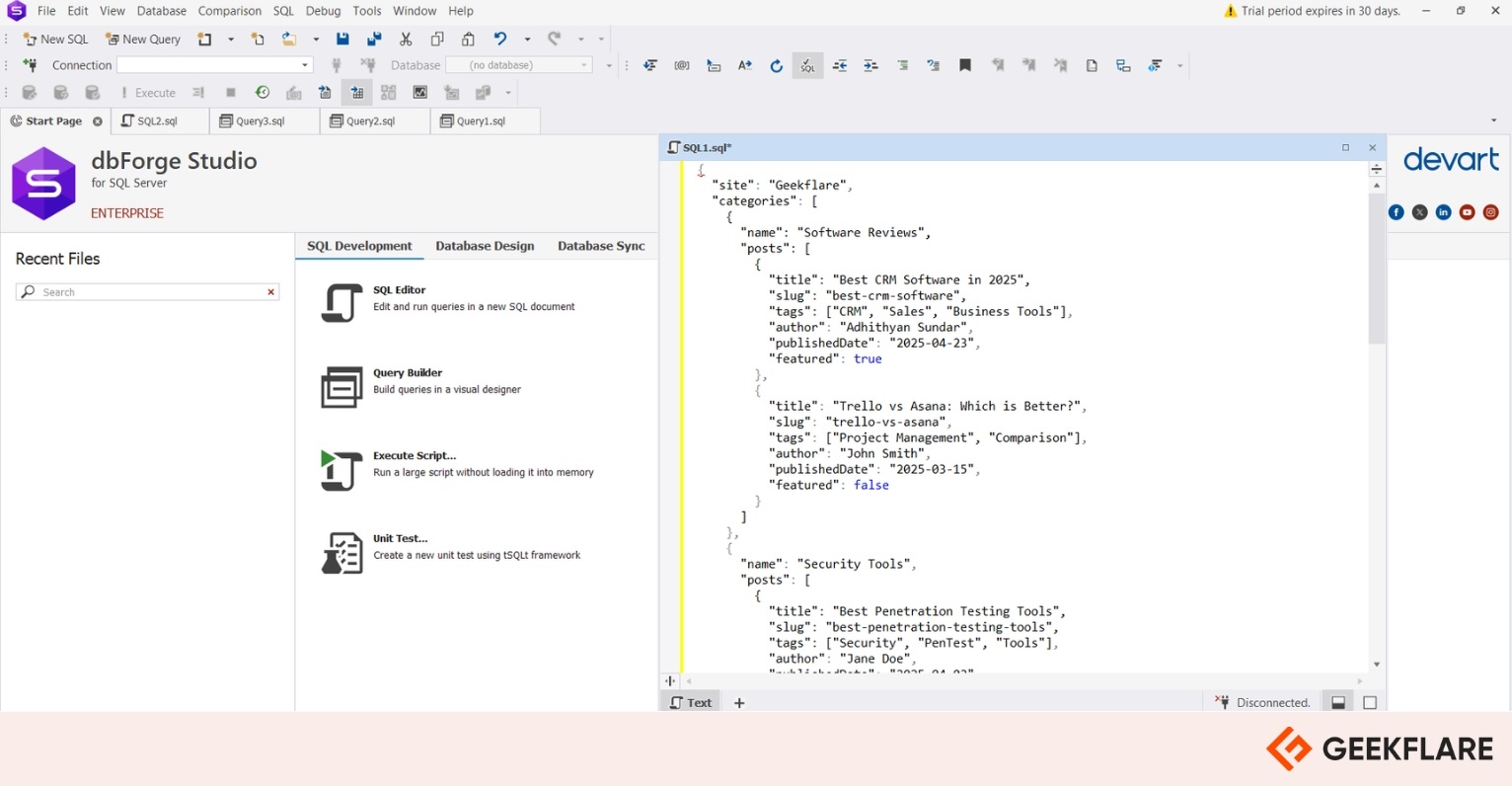This screenshot has height=786, width=1512.
Task: Click the LinkedIn icon under devart
Action: click(x=1444, y=212)
